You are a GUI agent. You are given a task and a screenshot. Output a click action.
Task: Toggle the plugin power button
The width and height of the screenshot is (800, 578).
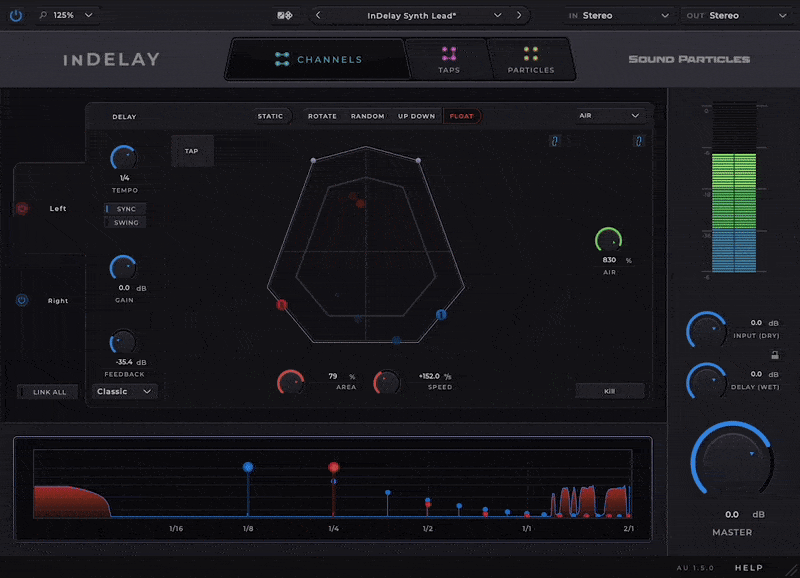pyautogui.click(x=16, y=15)
